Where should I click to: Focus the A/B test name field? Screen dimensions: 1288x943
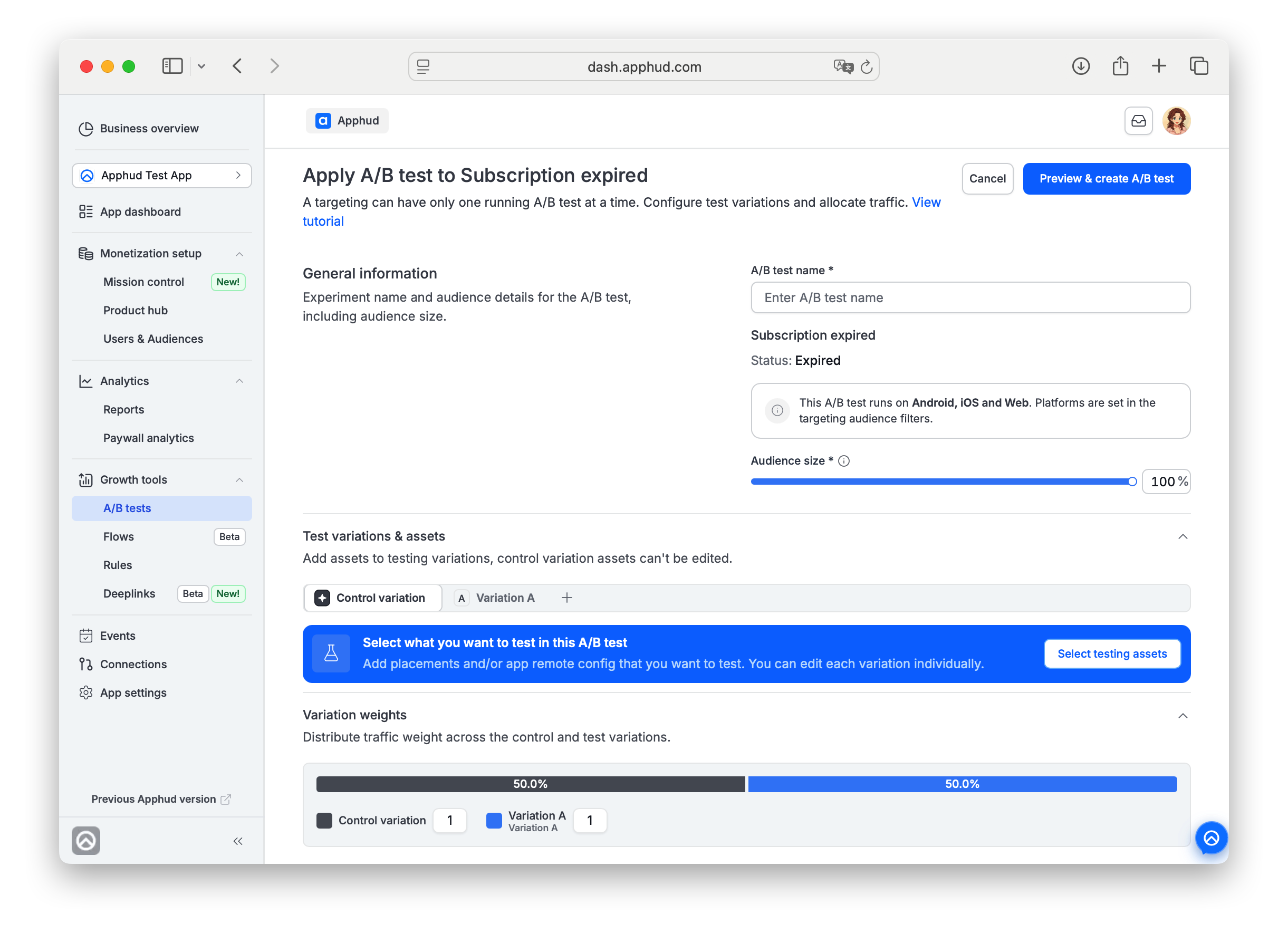click(970, 297)
